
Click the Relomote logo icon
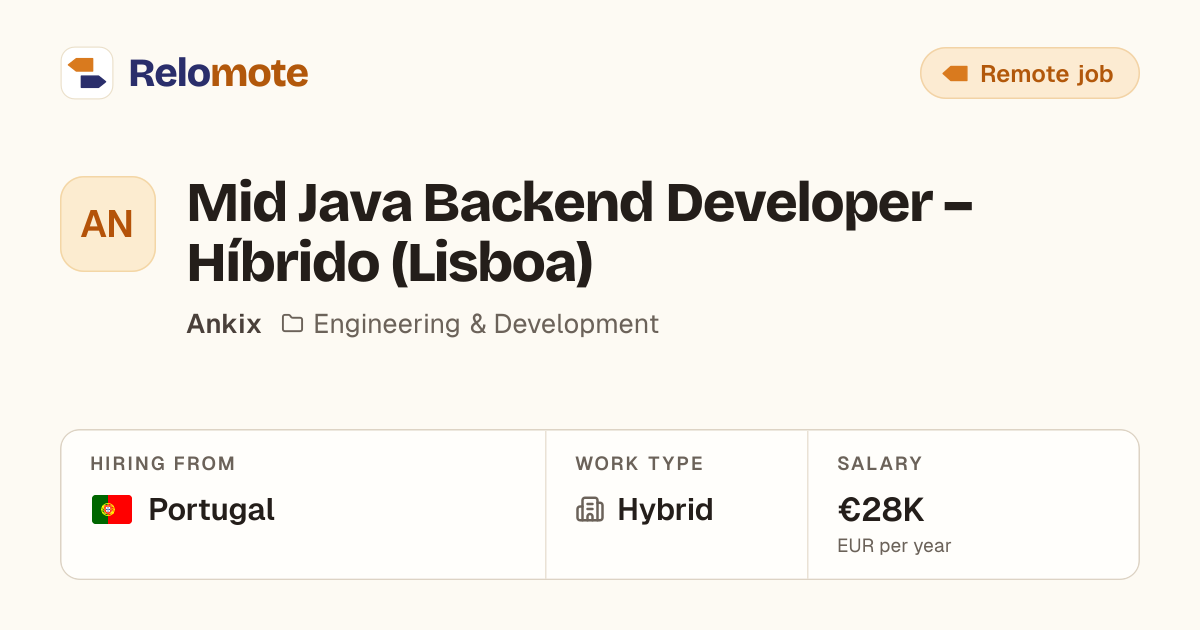pyautogui.click(x=87, y=73)
